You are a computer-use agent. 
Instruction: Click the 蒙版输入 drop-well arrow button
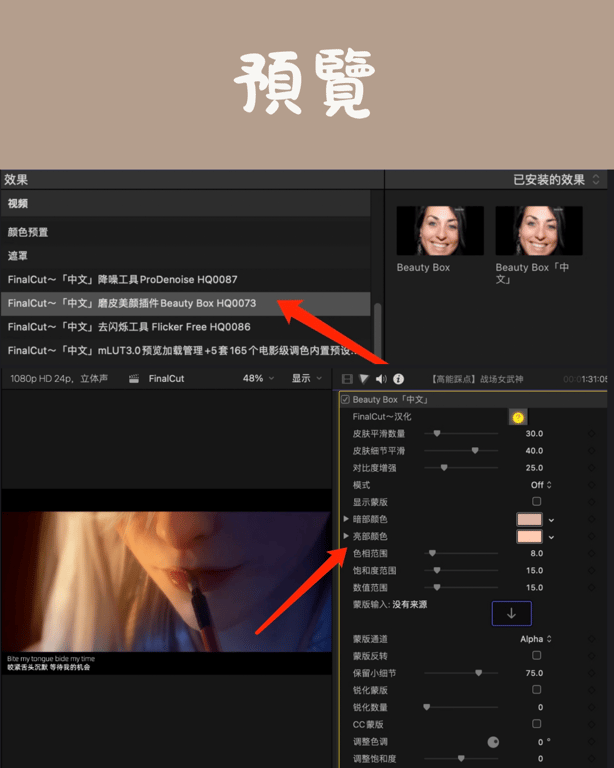pos(511,613)
